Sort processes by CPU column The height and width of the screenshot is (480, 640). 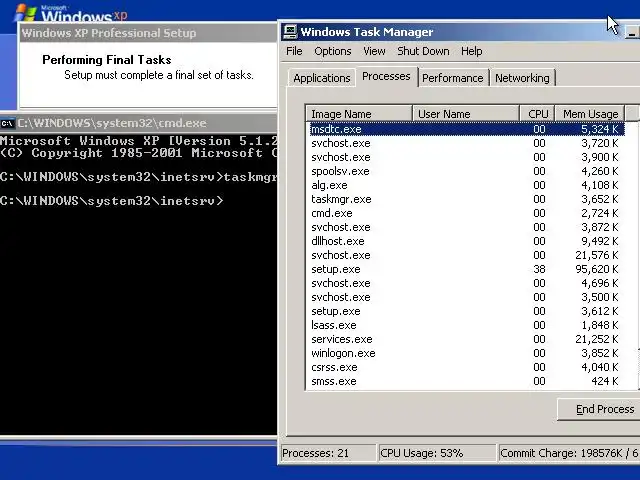(x=537, y=113)
